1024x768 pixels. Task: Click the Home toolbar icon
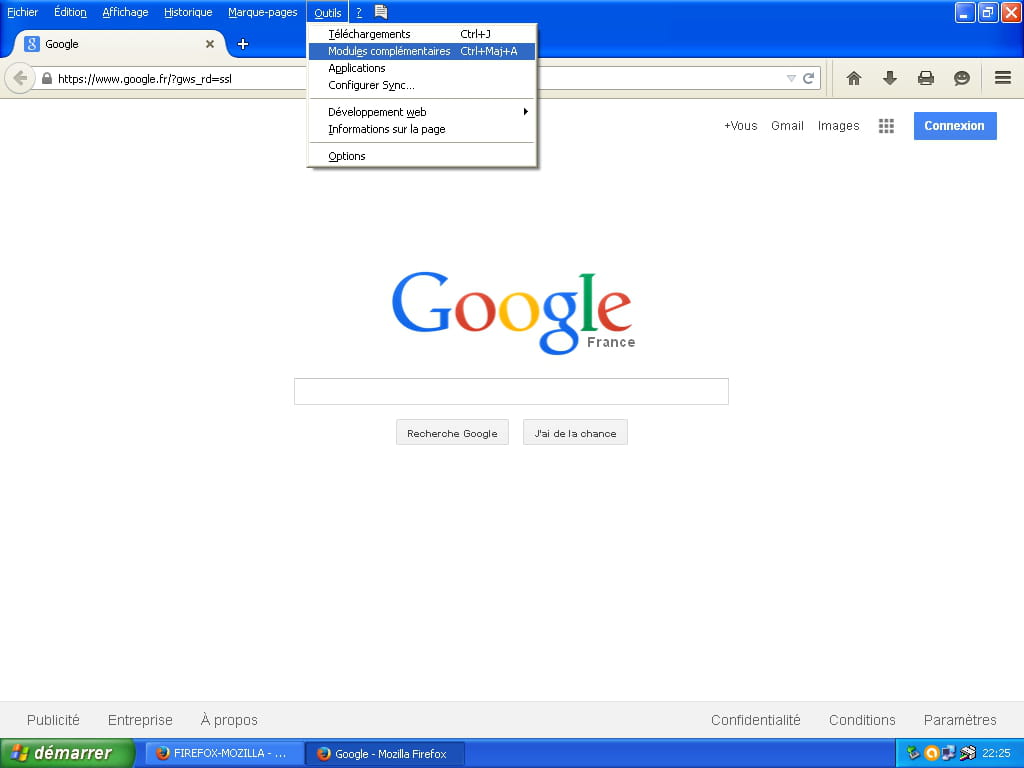coord(853,78)
